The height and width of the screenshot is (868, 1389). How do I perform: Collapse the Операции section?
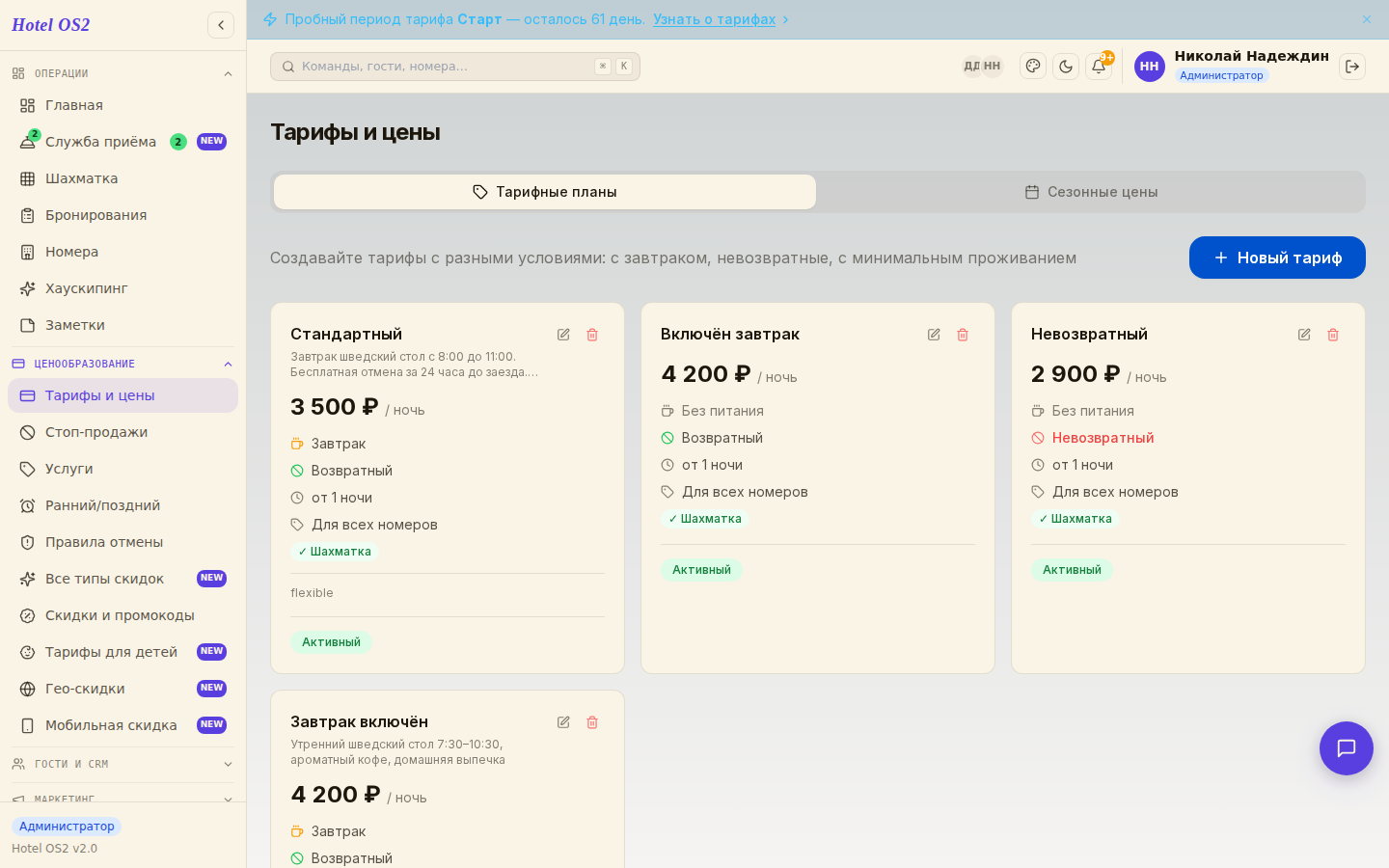pos(228,74)
